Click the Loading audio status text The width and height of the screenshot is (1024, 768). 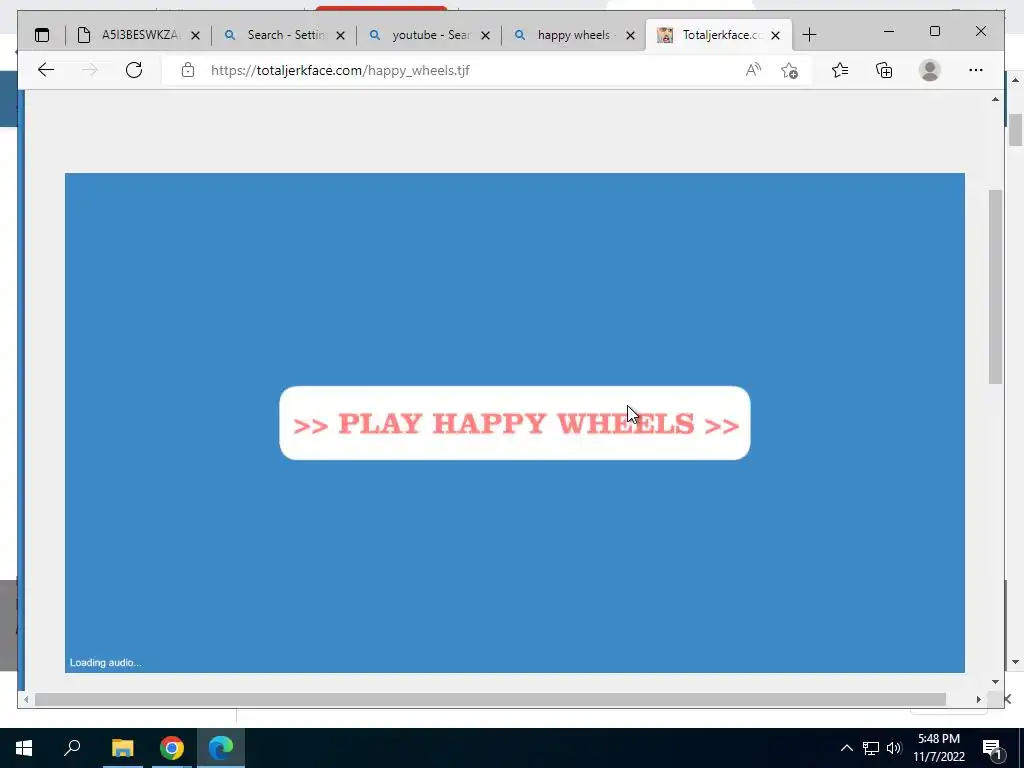tap(106, 663)
